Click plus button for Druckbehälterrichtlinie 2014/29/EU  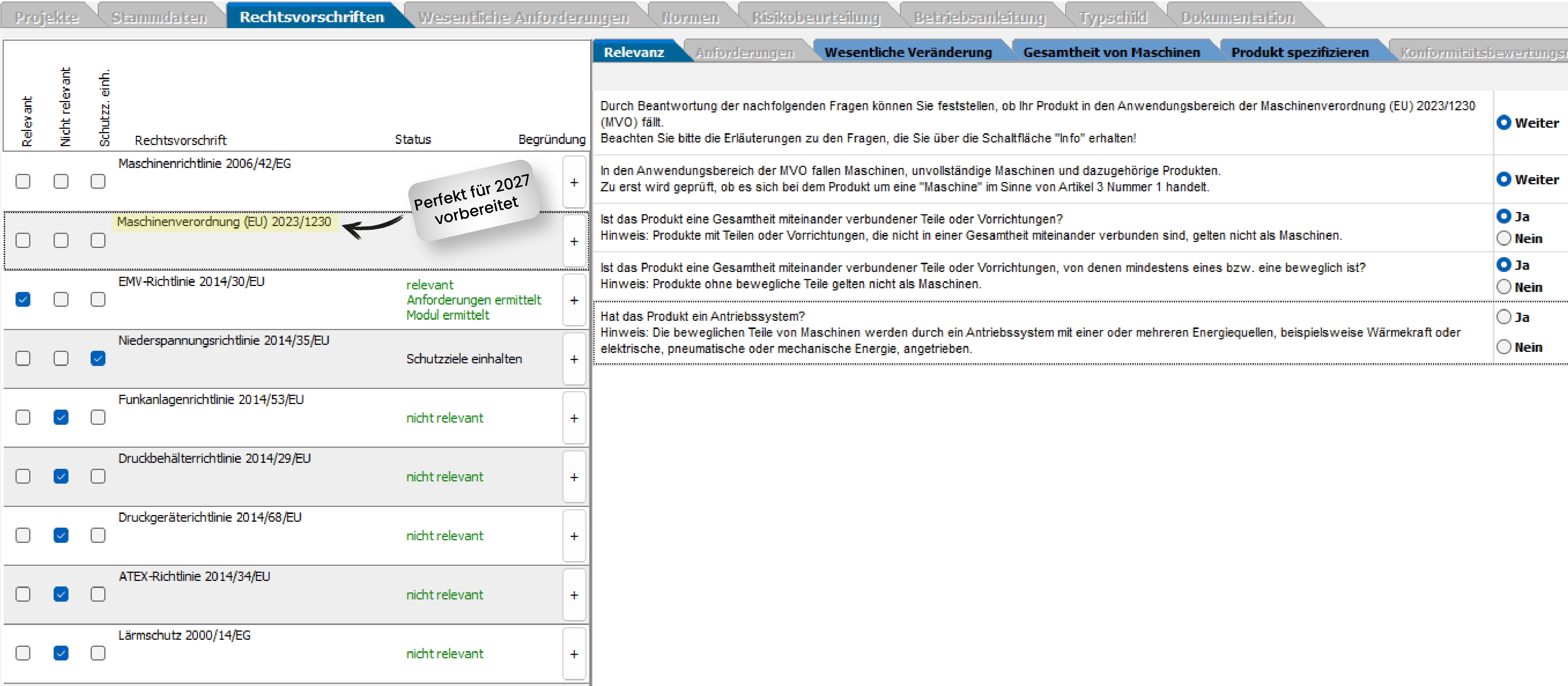point(573,477)
